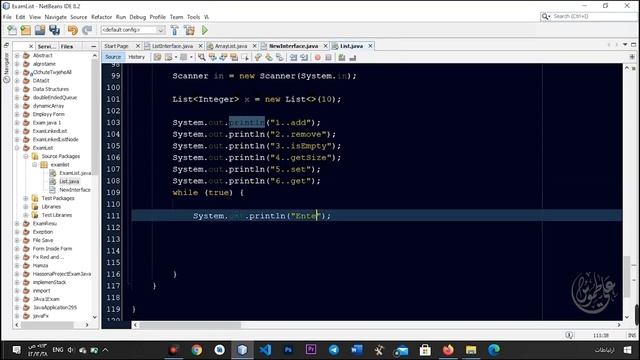The height and width of the screenshot is (360, 640).
Task: Expand the Libraries node
Action: tap(26, 207)
